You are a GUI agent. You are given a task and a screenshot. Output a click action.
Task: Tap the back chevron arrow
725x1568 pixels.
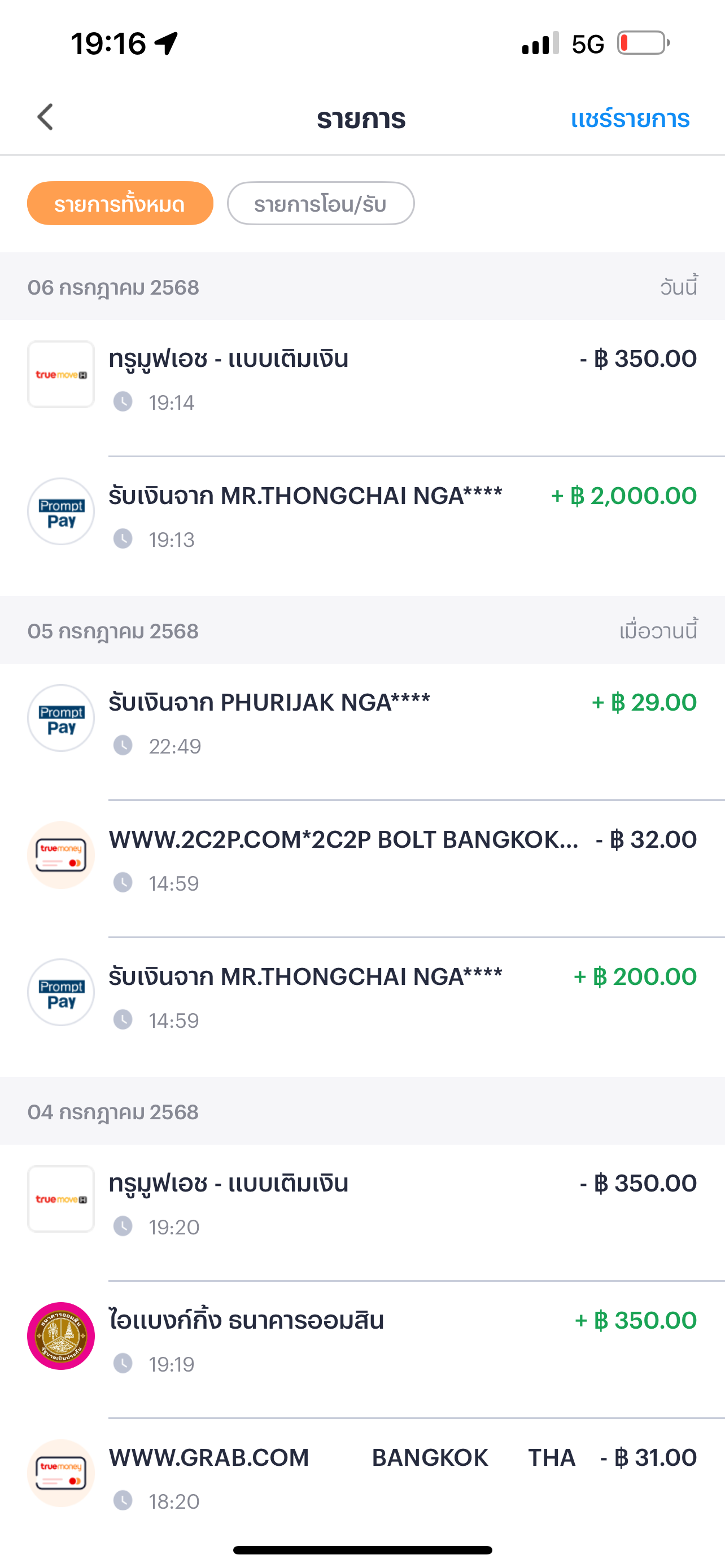45,117
